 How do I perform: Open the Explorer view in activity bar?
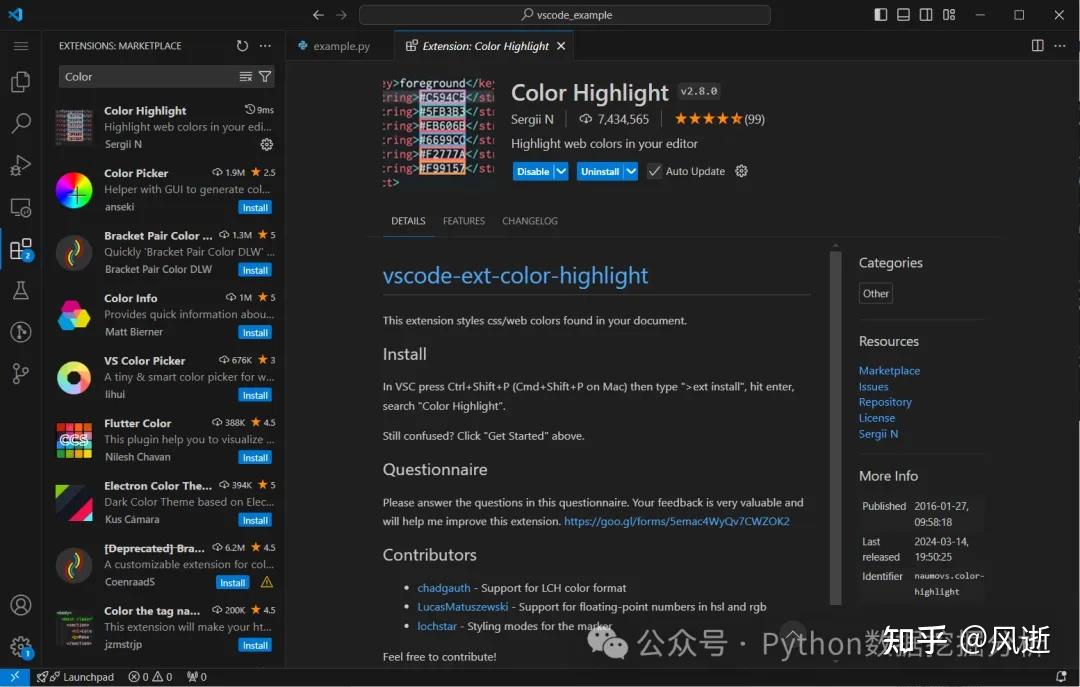coord(21,82)
